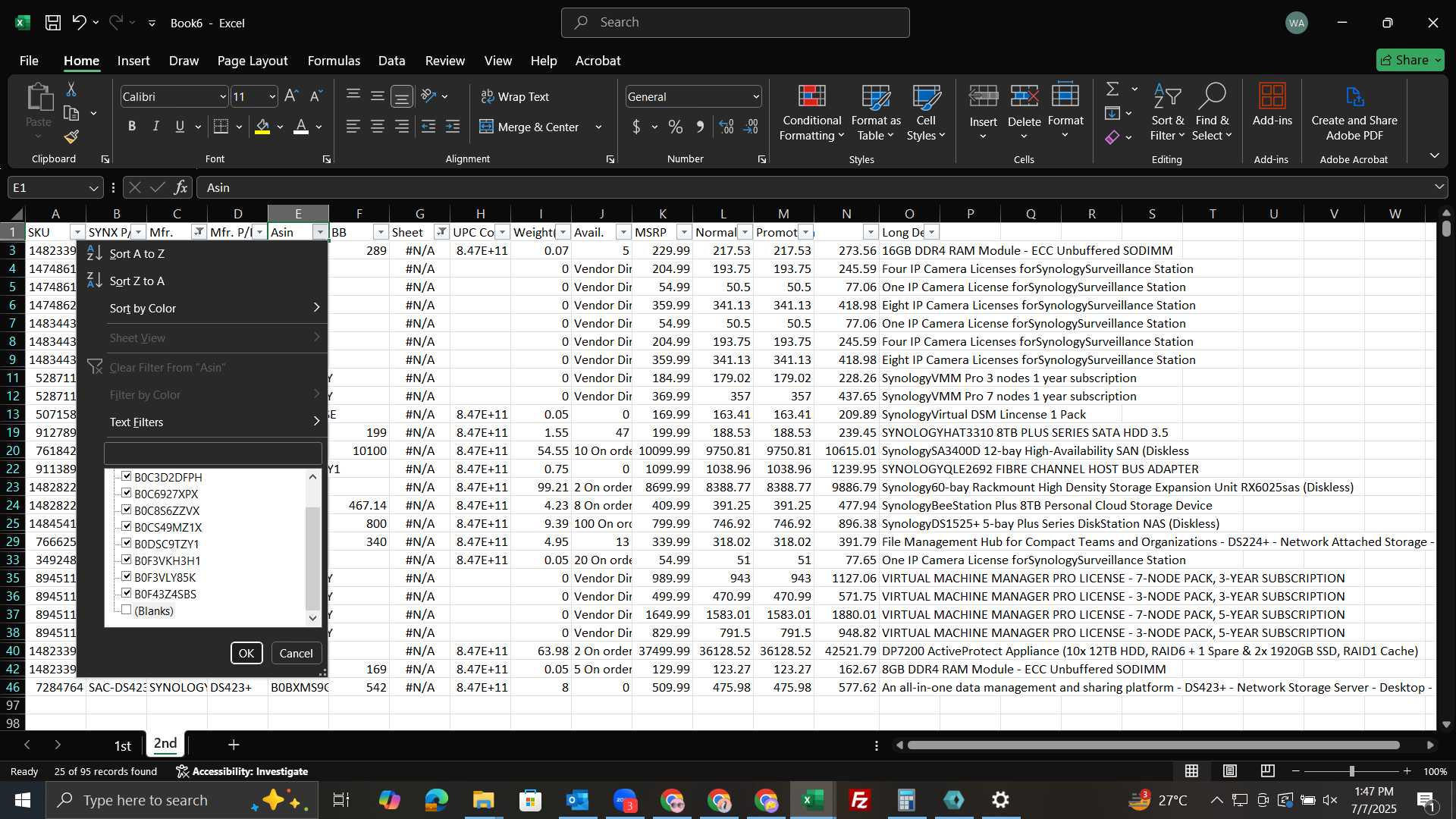
Task: Click the title bar Search box
Action: [x=735, y=23]
